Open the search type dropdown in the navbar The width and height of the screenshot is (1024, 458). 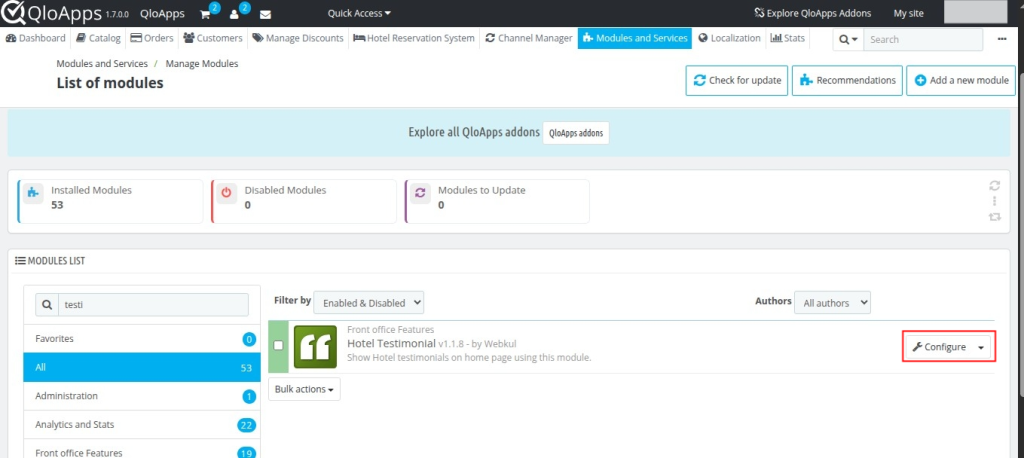[848, 39]
